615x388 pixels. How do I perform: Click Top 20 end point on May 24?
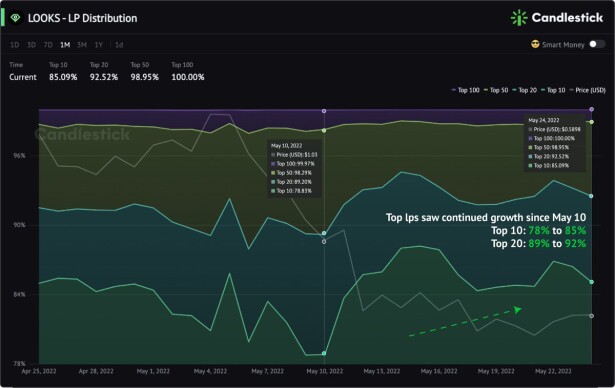click(x=591, y=196)
